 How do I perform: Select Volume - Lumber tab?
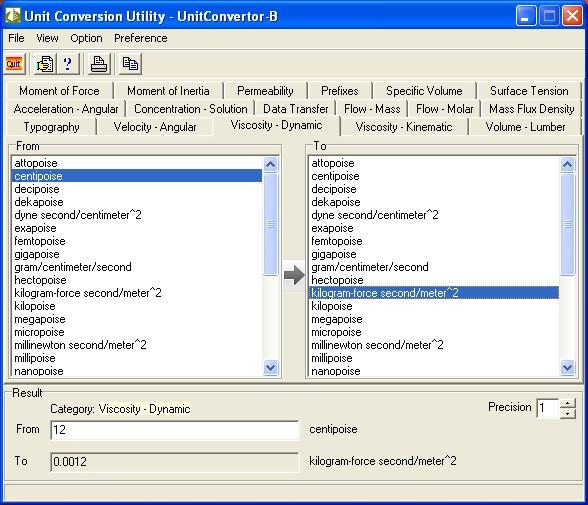[525, 127]
